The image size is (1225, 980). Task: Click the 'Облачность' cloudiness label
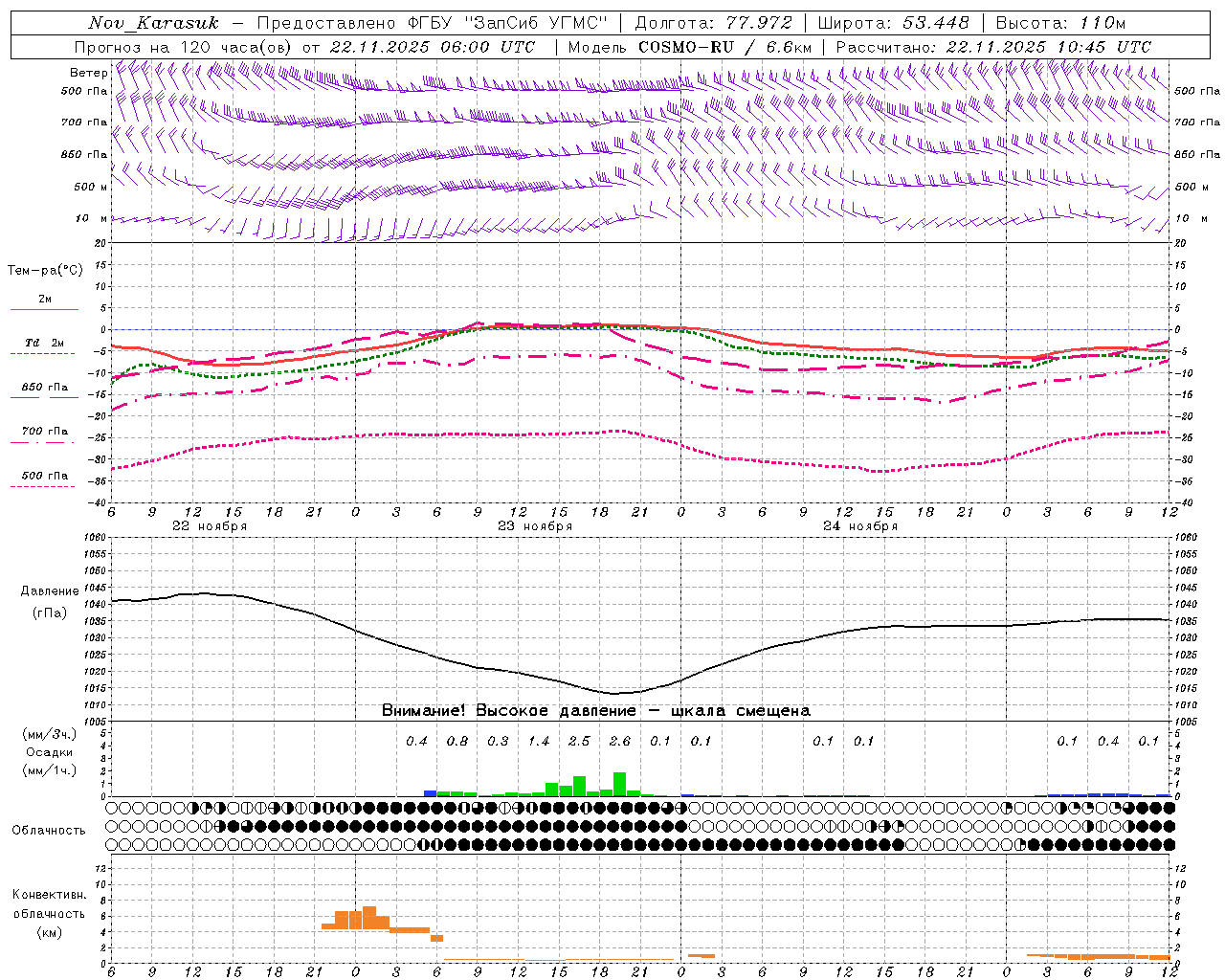(x=49, y=830)
